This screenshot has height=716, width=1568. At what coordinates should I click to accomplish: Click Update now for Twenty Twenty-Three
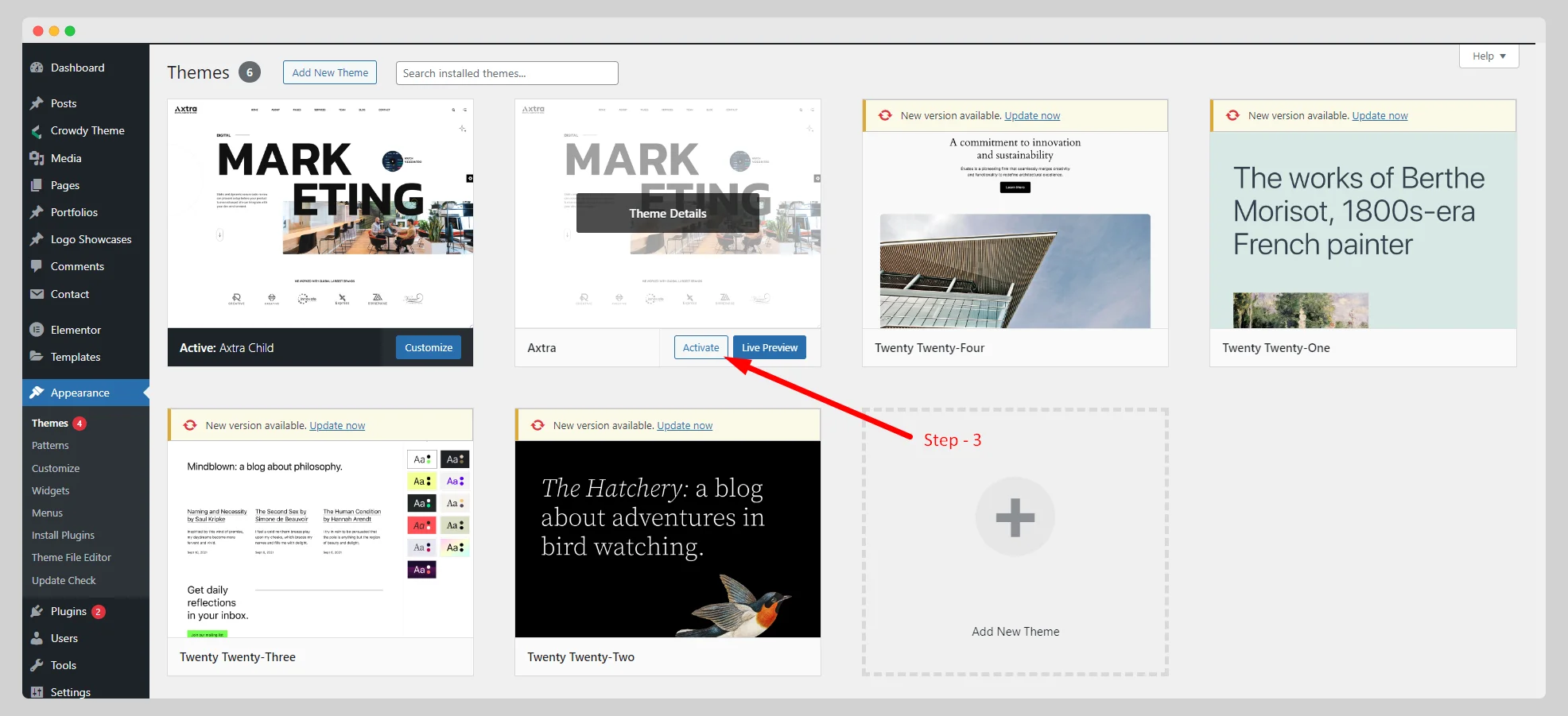[337, 425]
